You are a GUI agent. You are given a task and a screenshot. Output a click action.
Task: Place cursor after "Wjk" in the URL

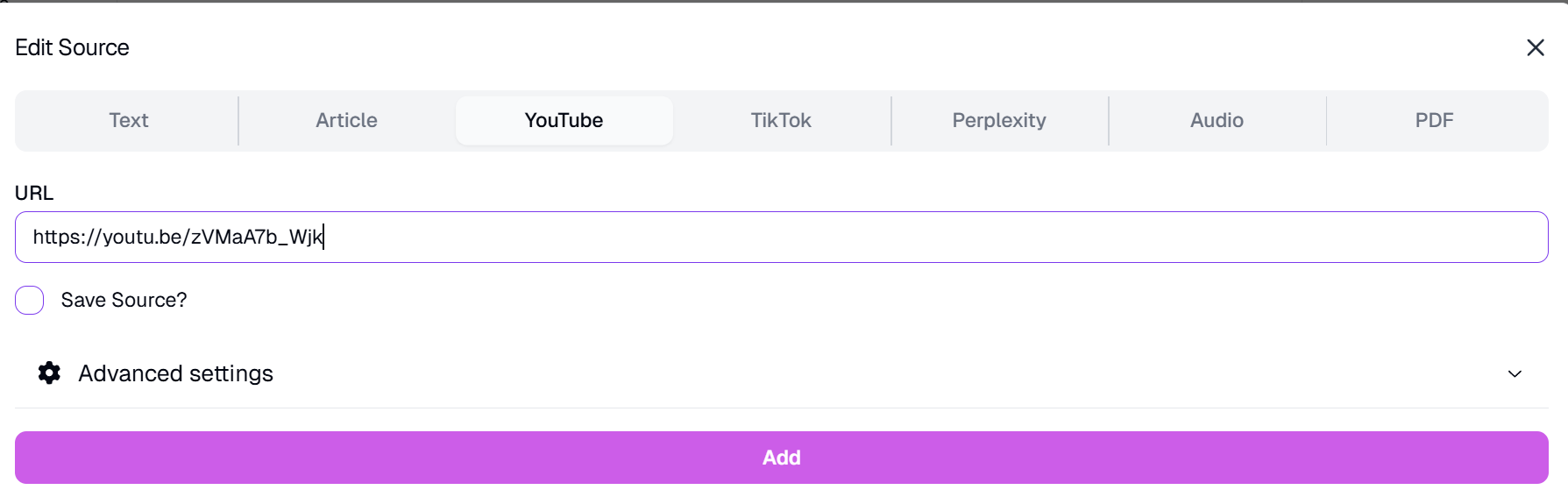[x=323, y=238]
